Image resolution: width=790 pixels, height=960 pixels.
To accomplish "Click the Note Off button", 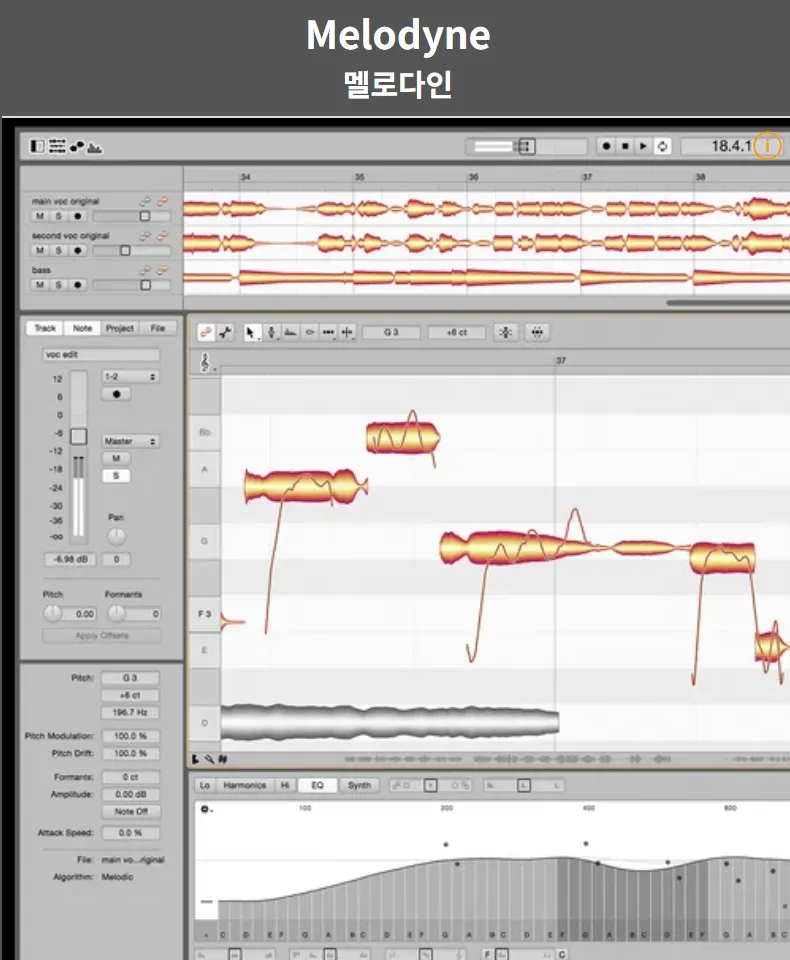I will [x=130, y=811].
